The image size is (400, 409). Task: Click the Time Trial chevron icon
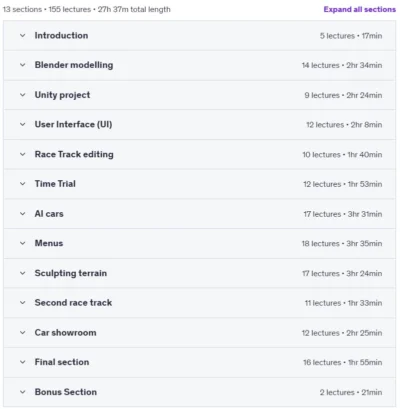click(22, 184)
